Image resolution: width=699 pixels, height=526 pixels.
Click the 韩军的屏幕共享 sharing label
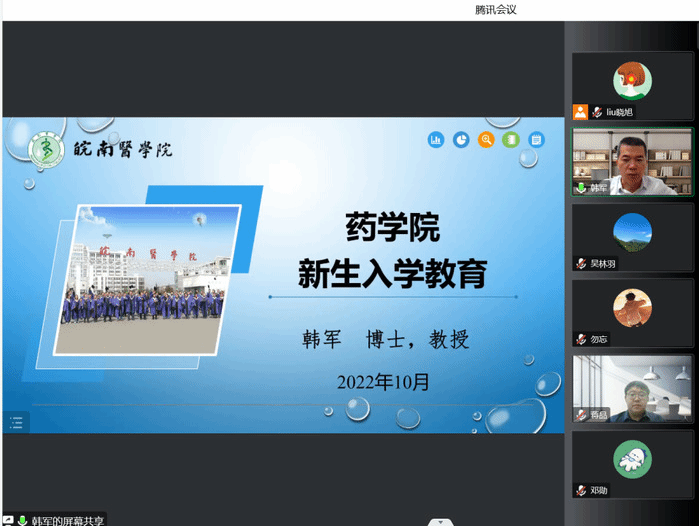[66, 520]
